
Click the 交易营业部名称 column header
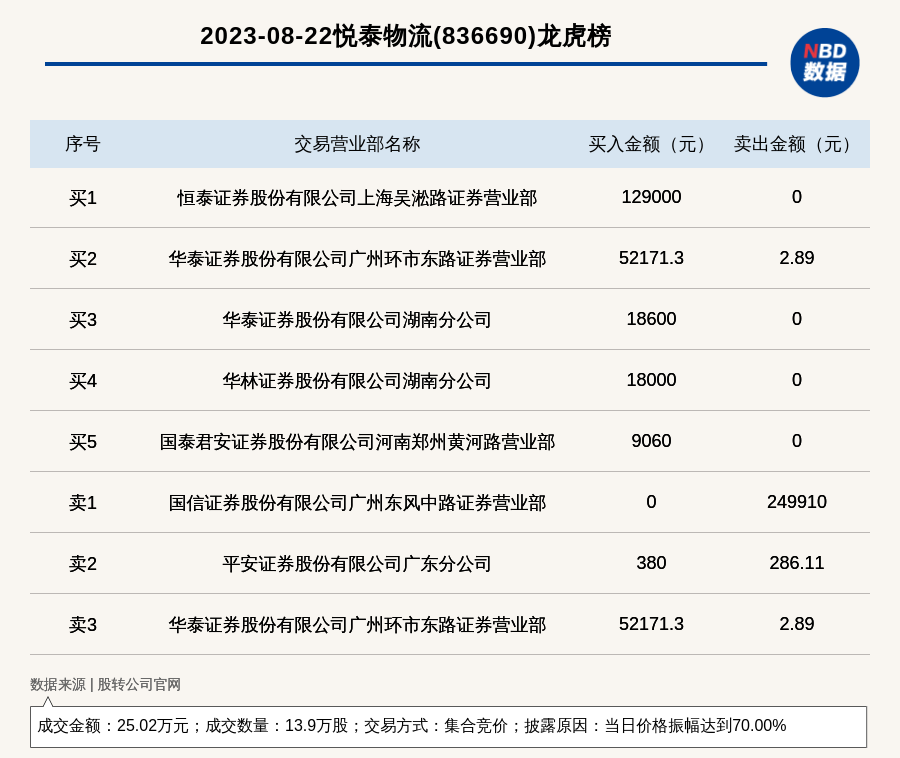(357, 144)
